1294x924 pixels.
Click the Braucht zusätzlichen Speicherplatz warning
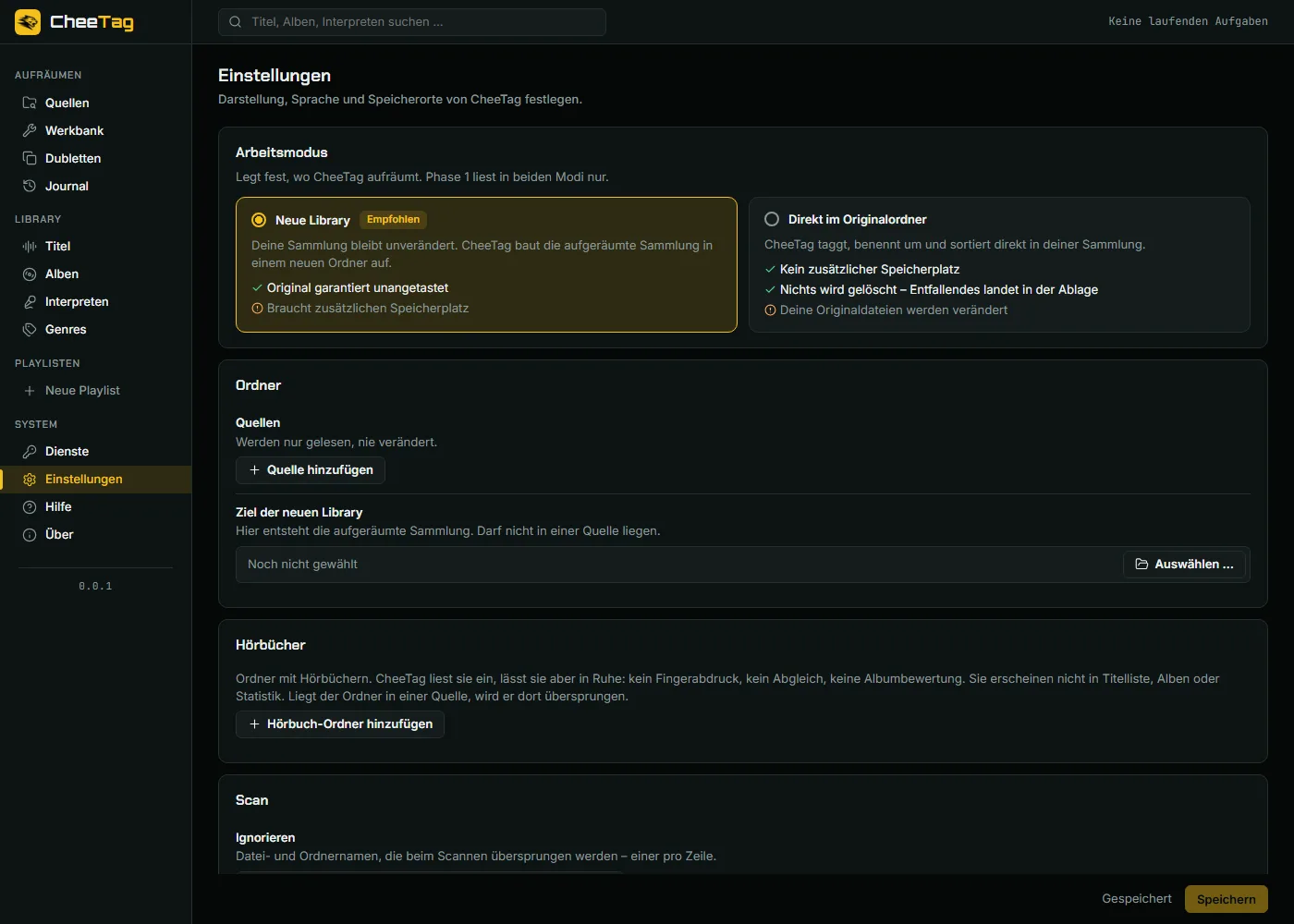(360, 309)
